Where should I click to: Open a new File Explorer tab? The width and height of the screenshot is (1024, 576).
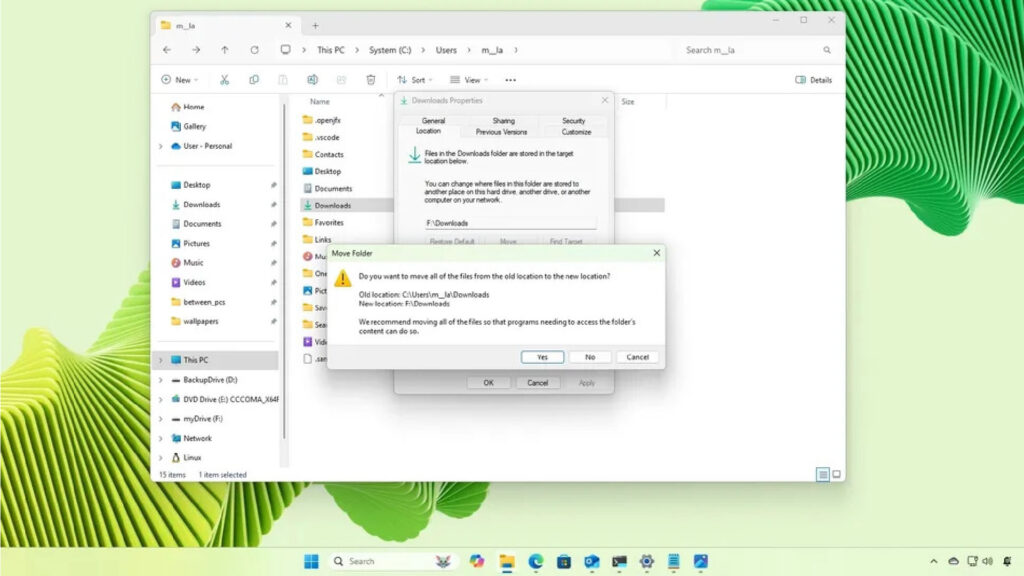tap(315, 25)
